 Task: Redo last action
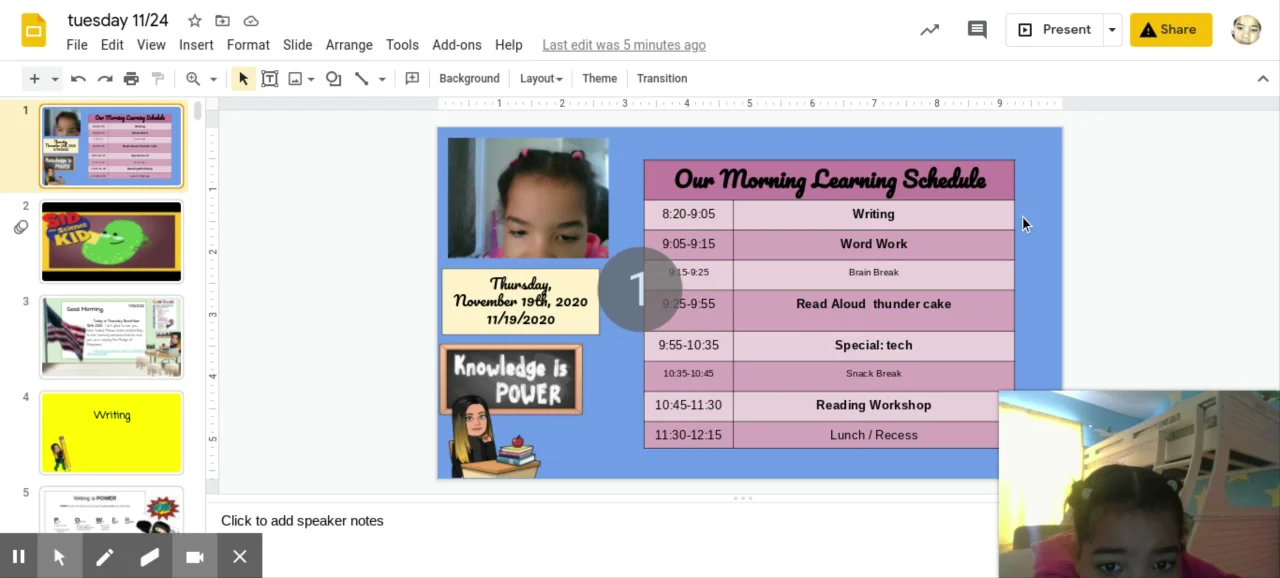click(104, 78)
